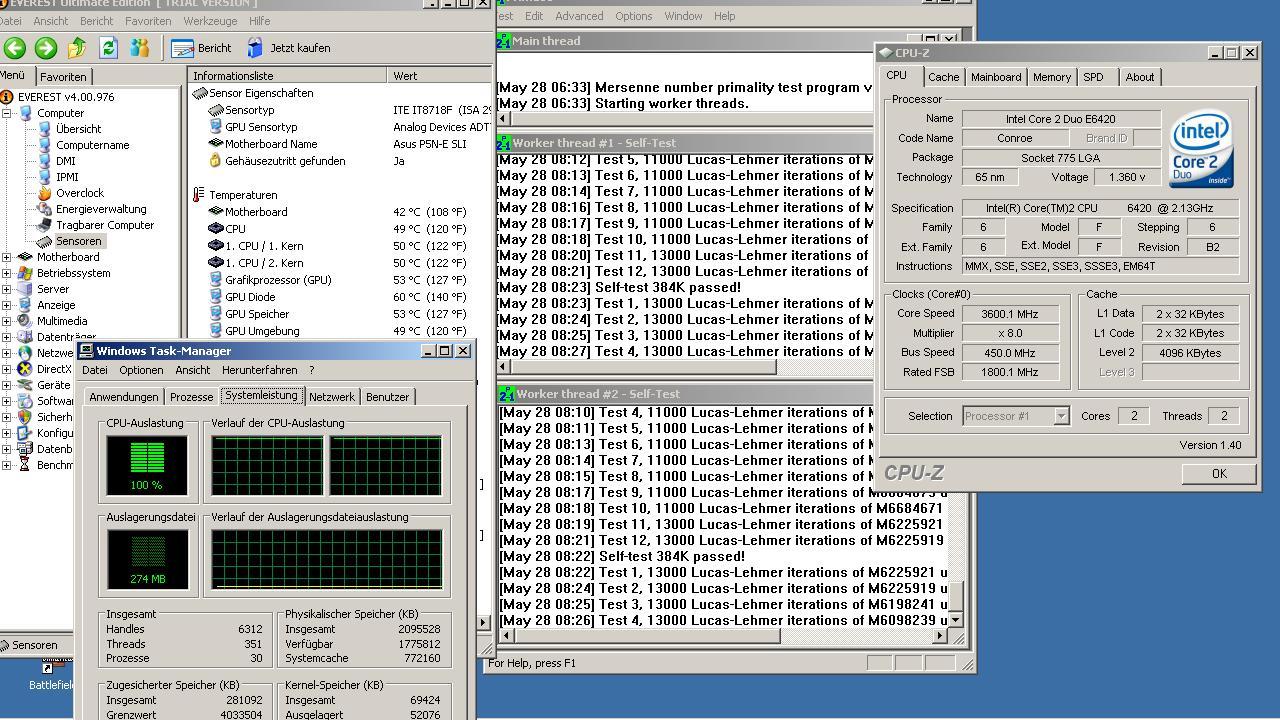
Task: Open the Memory tab in CPU-Z
Action: 1051,77
